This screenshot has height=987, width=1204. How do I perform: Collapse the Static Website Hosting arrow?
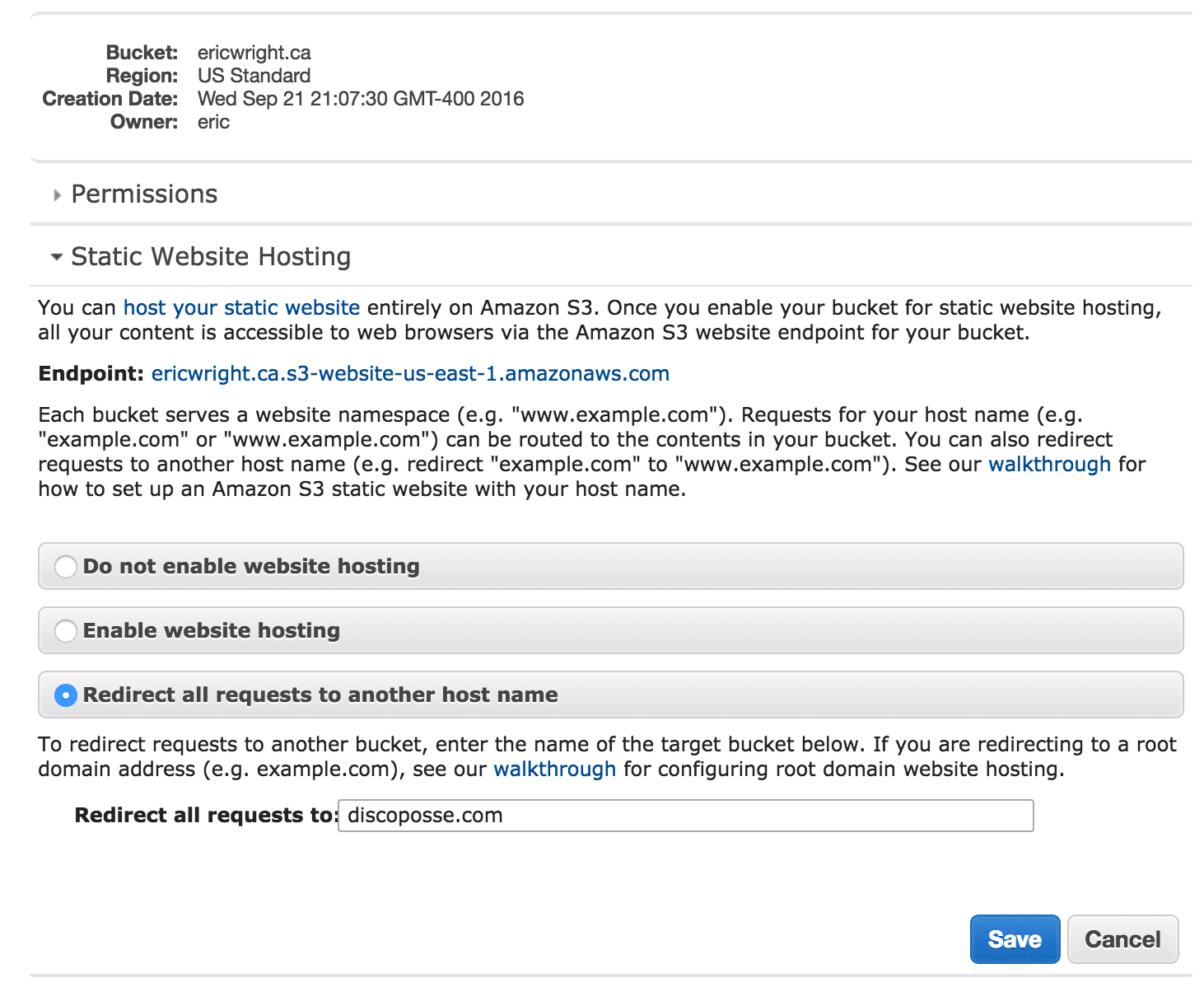pos(57,257)
